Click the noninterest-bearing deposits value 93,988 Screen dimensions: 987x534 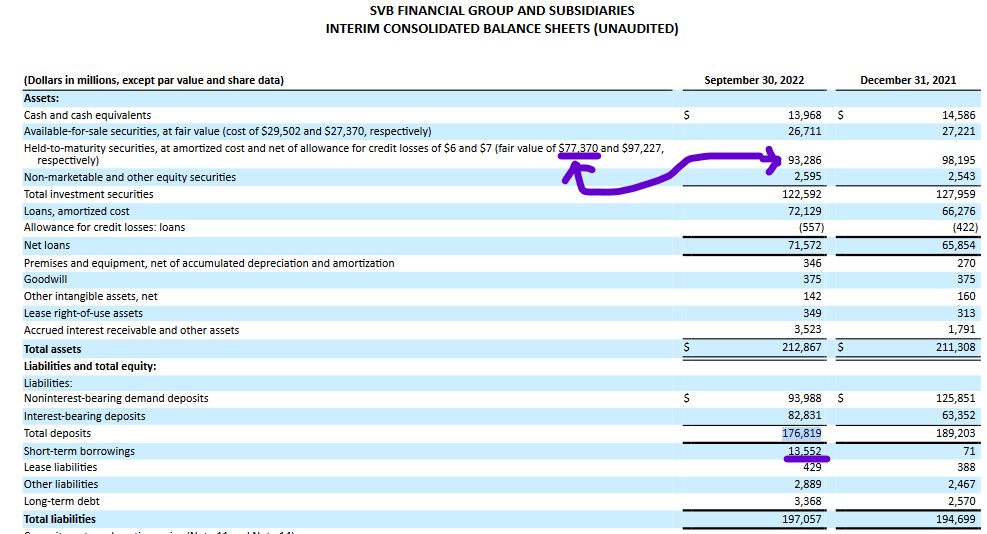(804, 398)
